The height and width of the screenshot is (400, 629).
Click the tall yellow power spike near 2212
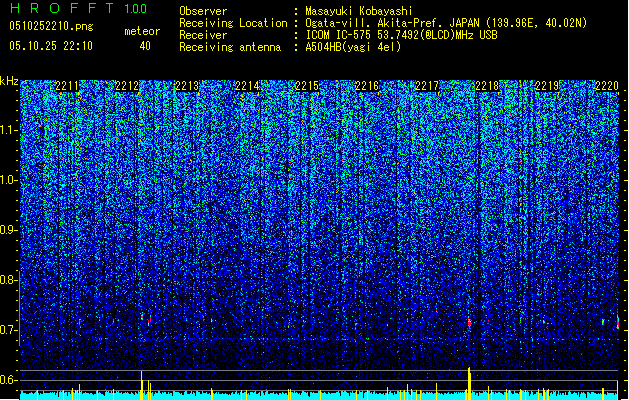coord(142,384)
